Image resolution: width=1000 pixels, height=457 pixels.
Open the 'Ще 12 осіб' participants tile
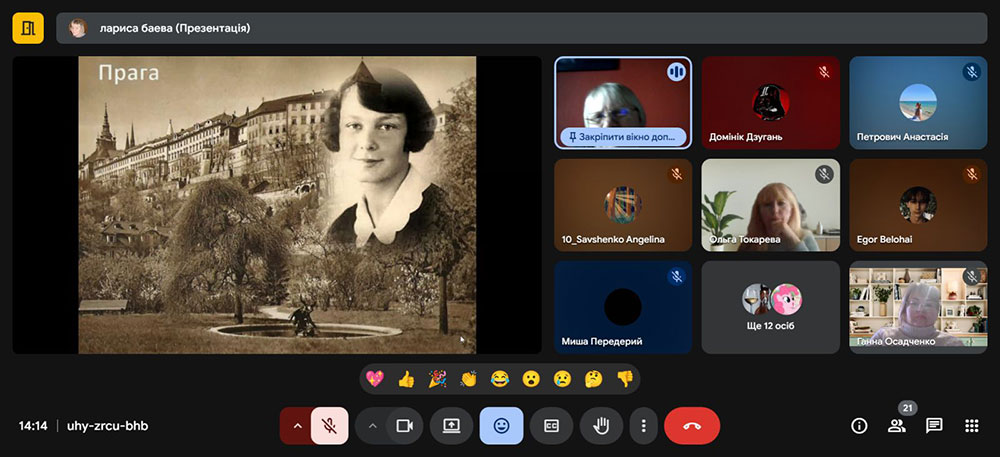point(770,307)
